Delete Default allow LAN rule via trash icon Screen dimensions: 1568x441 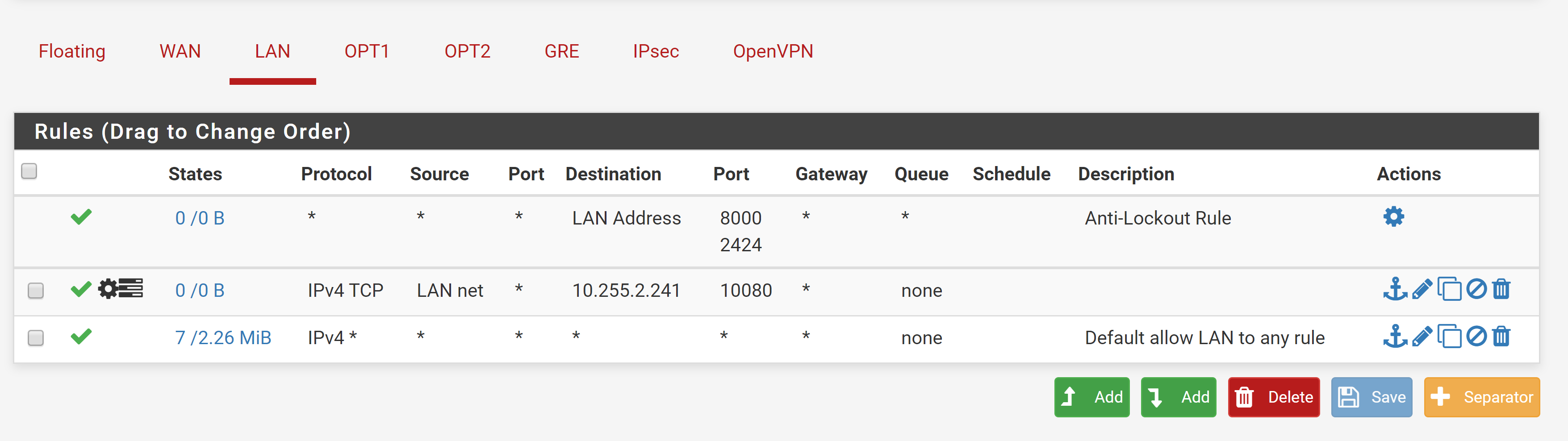click(1501, 337)
